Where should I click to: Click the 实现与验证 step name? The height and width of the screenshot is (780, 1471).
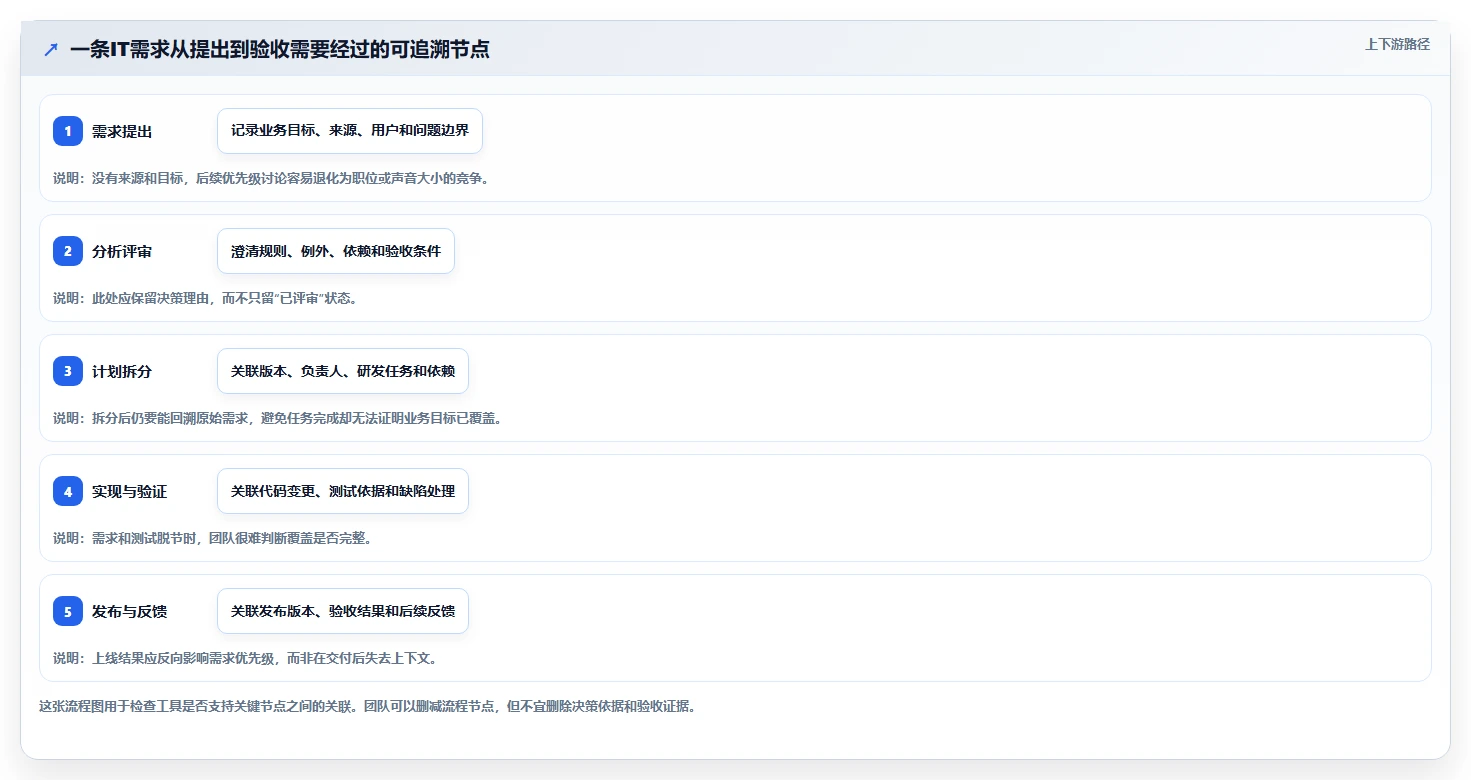point(129,491)
